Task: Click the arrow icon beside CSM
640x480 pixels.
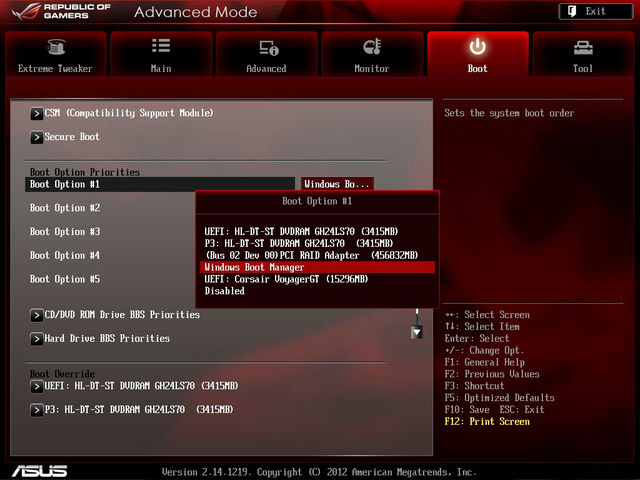Action: [x=36, y=113]
